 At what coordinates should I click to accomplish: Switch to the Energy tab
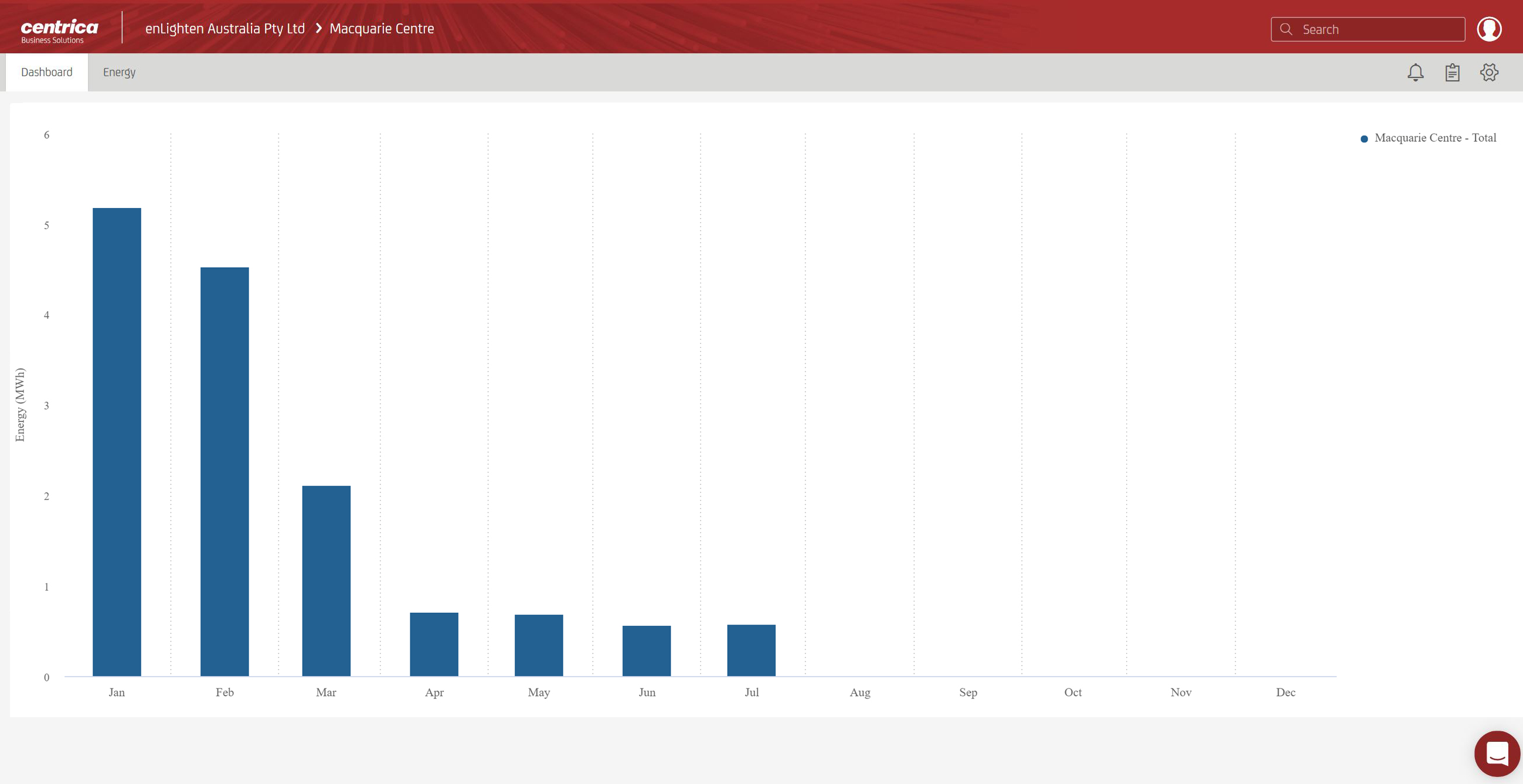[x=119, y=71]
